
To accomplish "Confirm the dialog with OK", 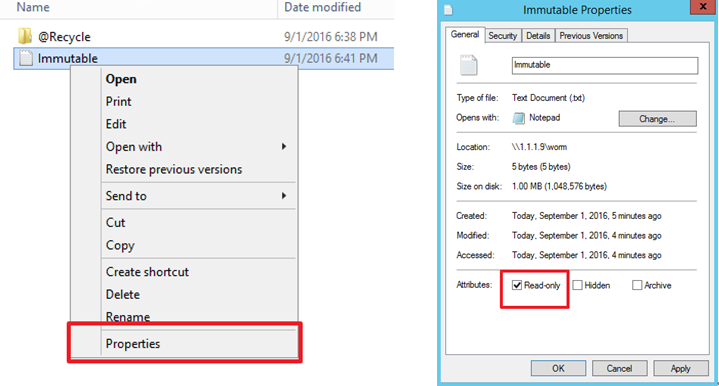I will pos(558,368).
